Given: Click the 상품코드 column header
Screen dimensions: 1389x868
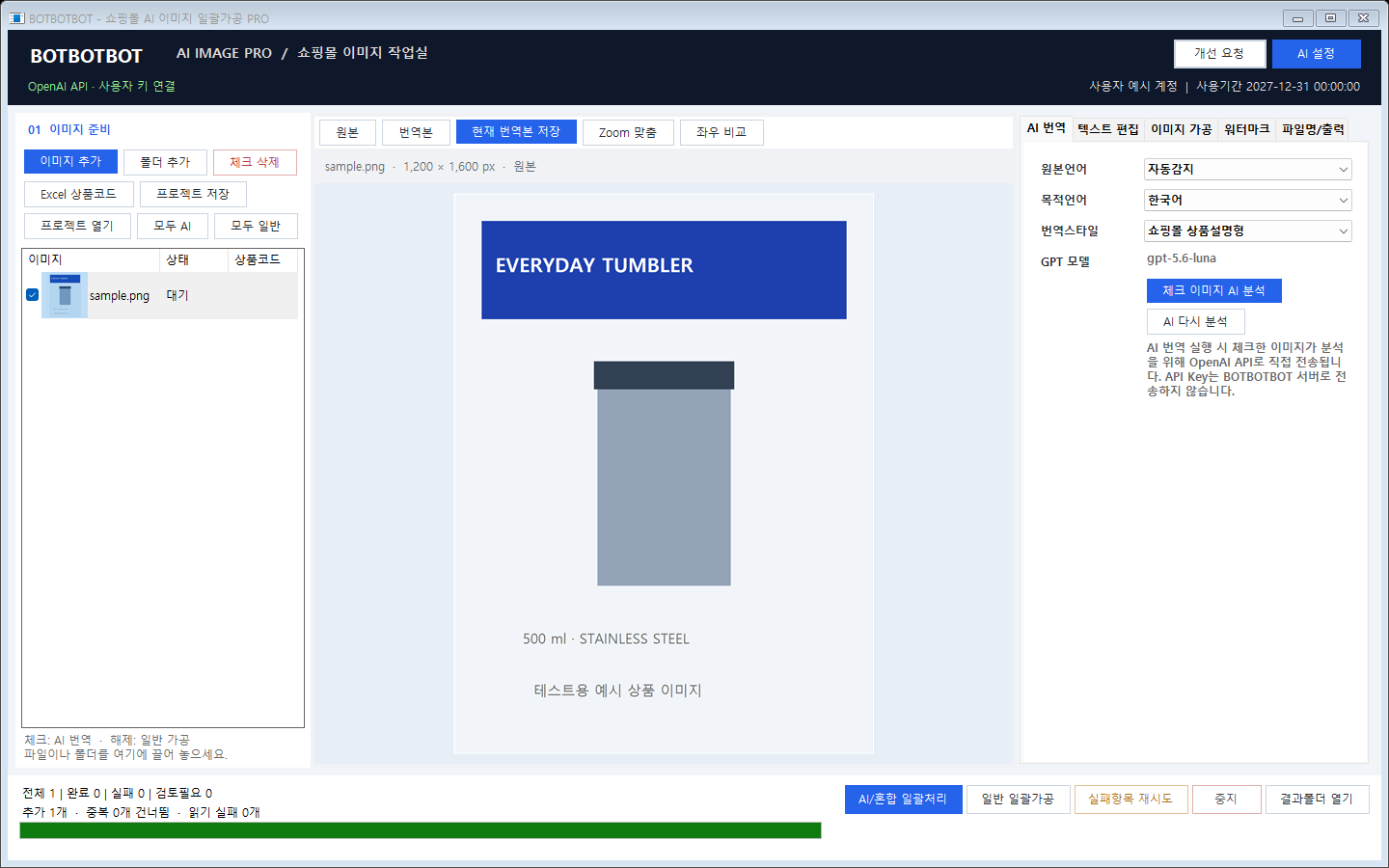Looking at the screenshot, I should coord(265,259).
